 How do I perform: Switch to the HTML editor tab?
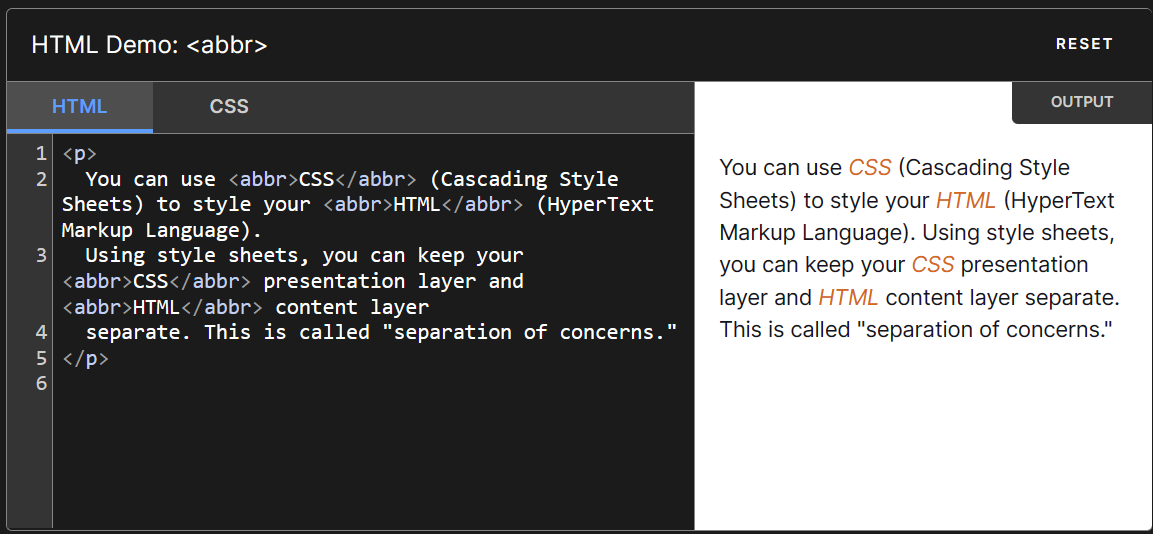coord(79,107)
